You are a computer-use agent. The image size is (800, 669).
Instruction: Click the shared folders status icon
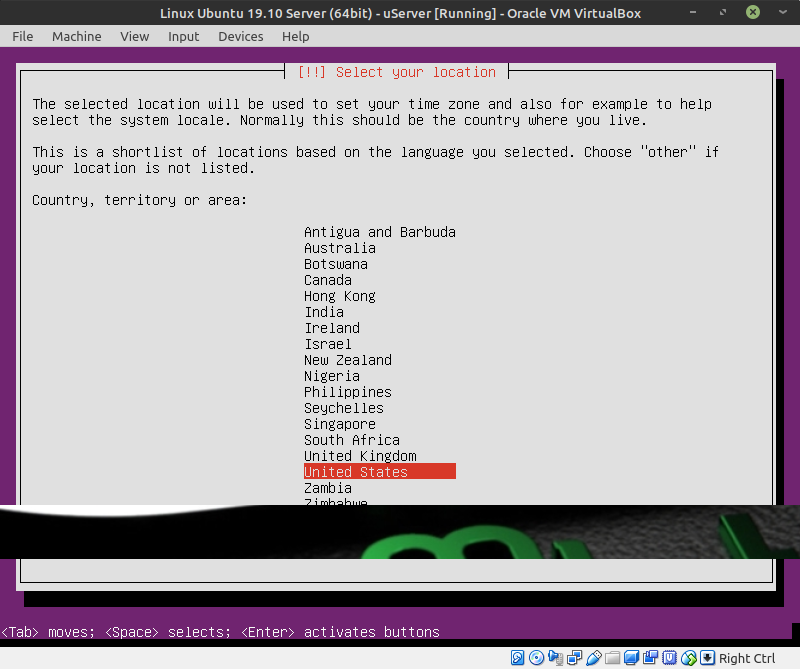tap(612, 658)
